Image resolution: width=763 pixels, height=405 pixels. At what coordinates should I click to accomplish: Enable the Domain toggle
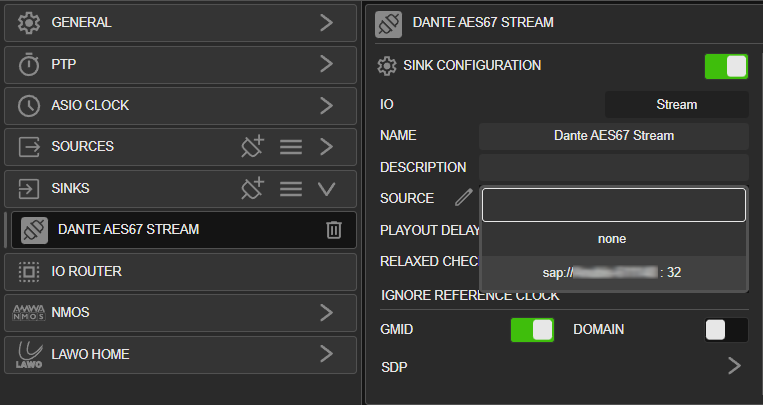tap(726, 330)
